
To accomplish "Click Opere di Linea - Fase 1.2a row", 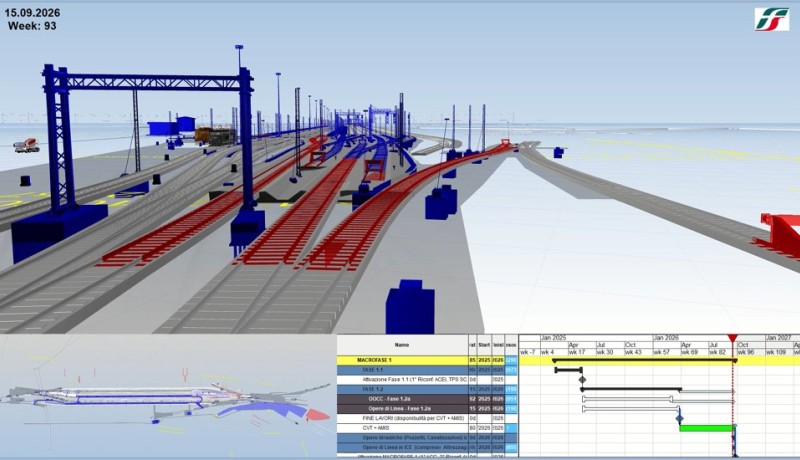I will tap(402, 408).
